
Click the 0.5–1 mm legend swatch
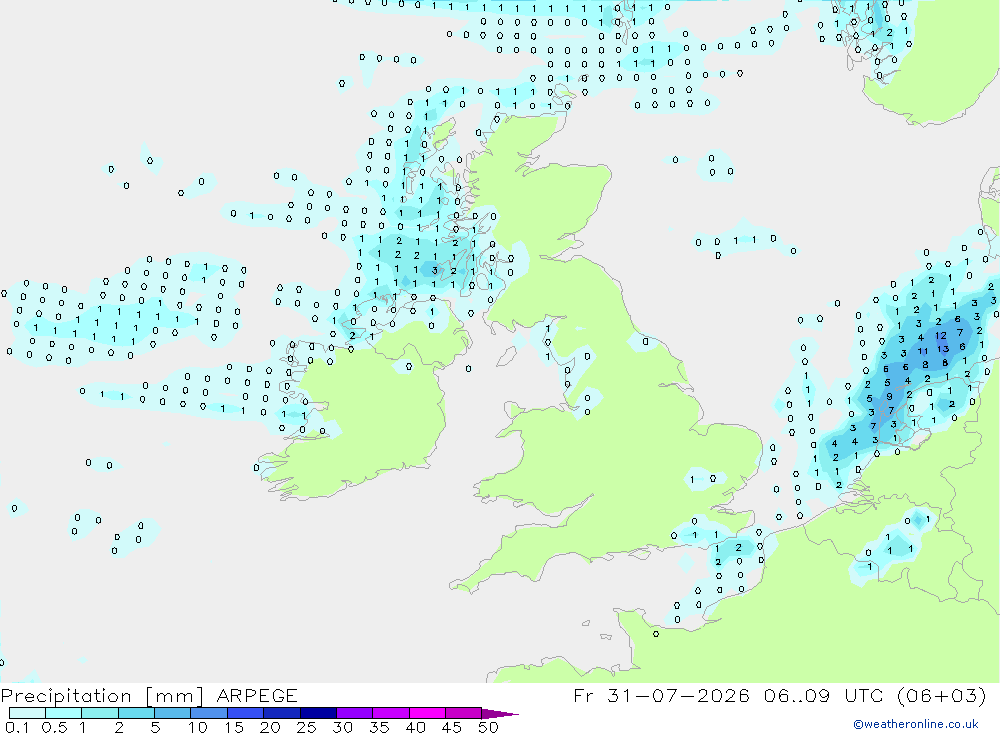[64, 713]
